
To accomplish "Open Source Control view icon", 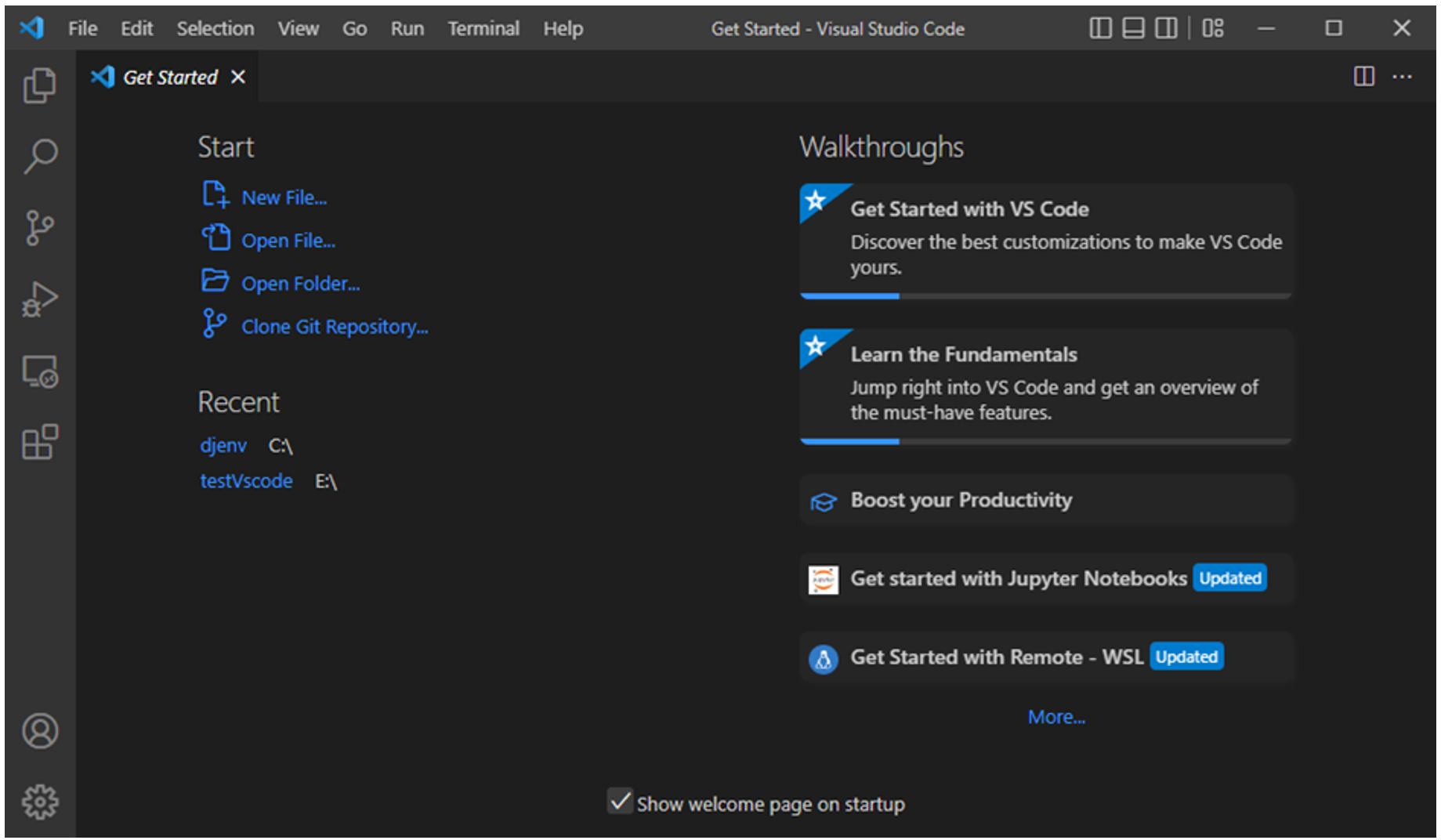I will point(40,228).
